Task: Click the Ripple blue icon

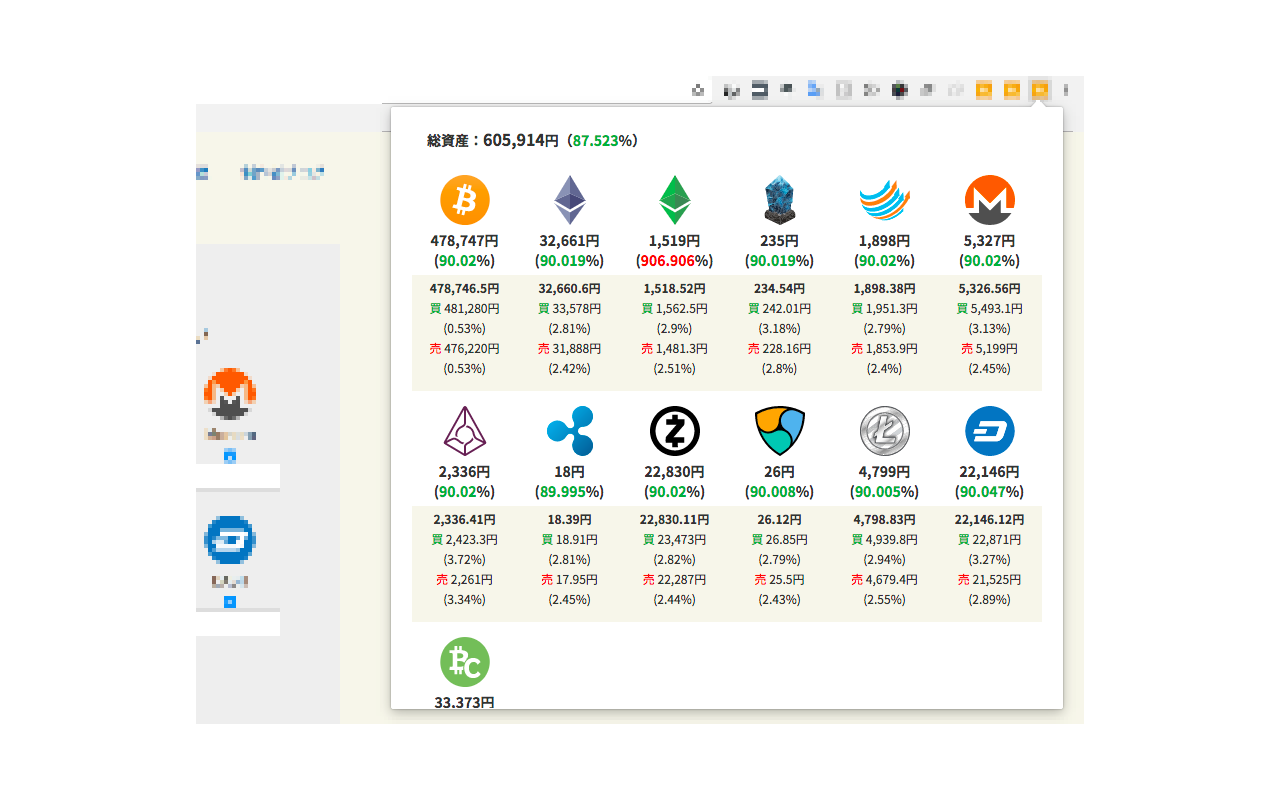Action: click(x=570, y=431)
